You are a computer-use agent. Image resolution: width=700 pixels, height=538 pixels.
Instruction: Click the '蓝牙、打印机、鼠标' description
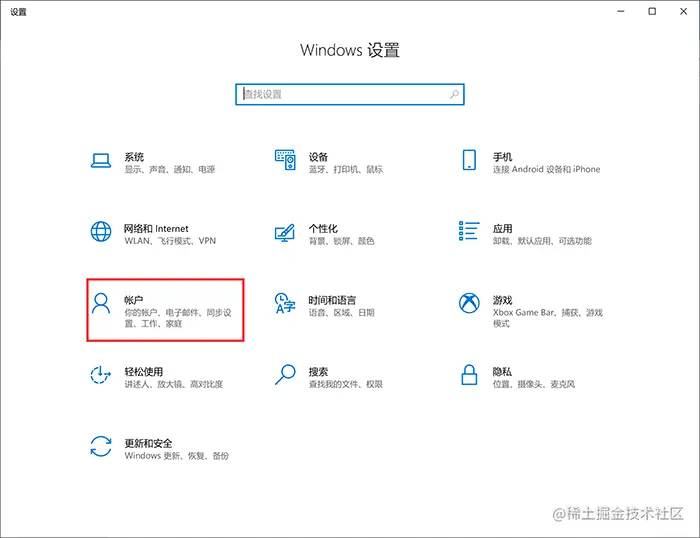[x=346, y=169]
